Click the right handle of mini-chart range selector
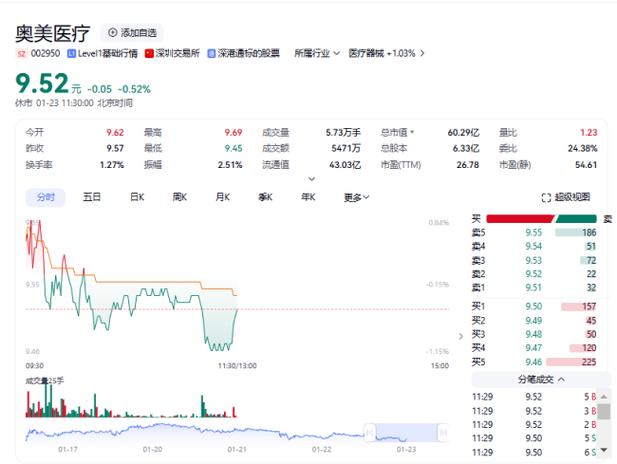617x464 pixels. [x=443, y=433]
